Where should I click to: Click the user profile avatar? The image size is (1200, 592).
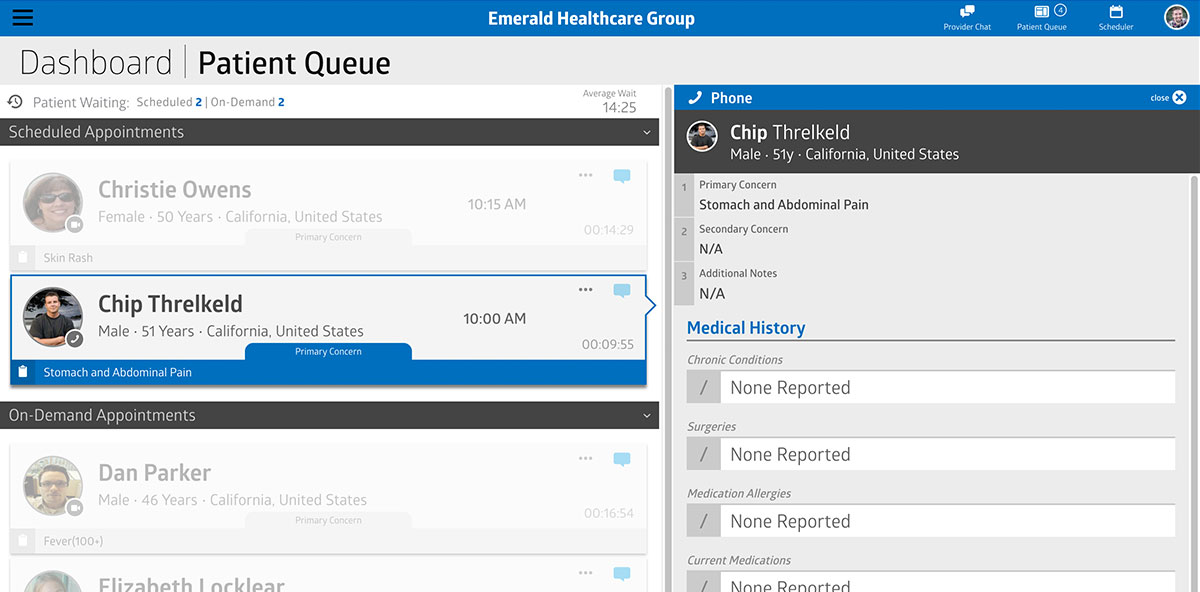click(x=1176, y=17)
